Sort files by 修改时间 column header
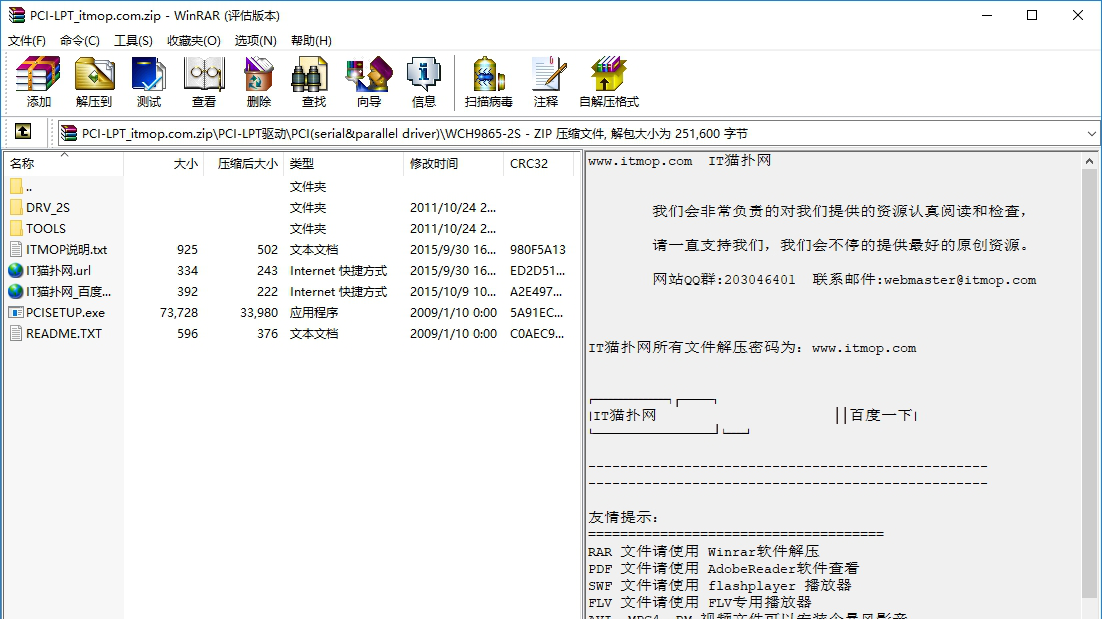1102x643 pixels. (453, 164)
